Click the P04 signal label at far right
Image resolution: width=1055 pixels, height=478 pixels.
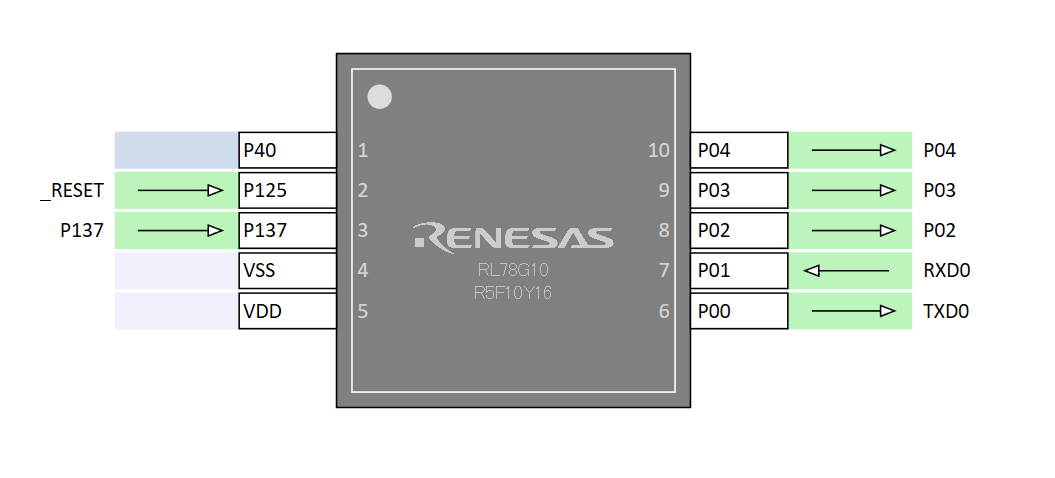click(x=939, y=151)
